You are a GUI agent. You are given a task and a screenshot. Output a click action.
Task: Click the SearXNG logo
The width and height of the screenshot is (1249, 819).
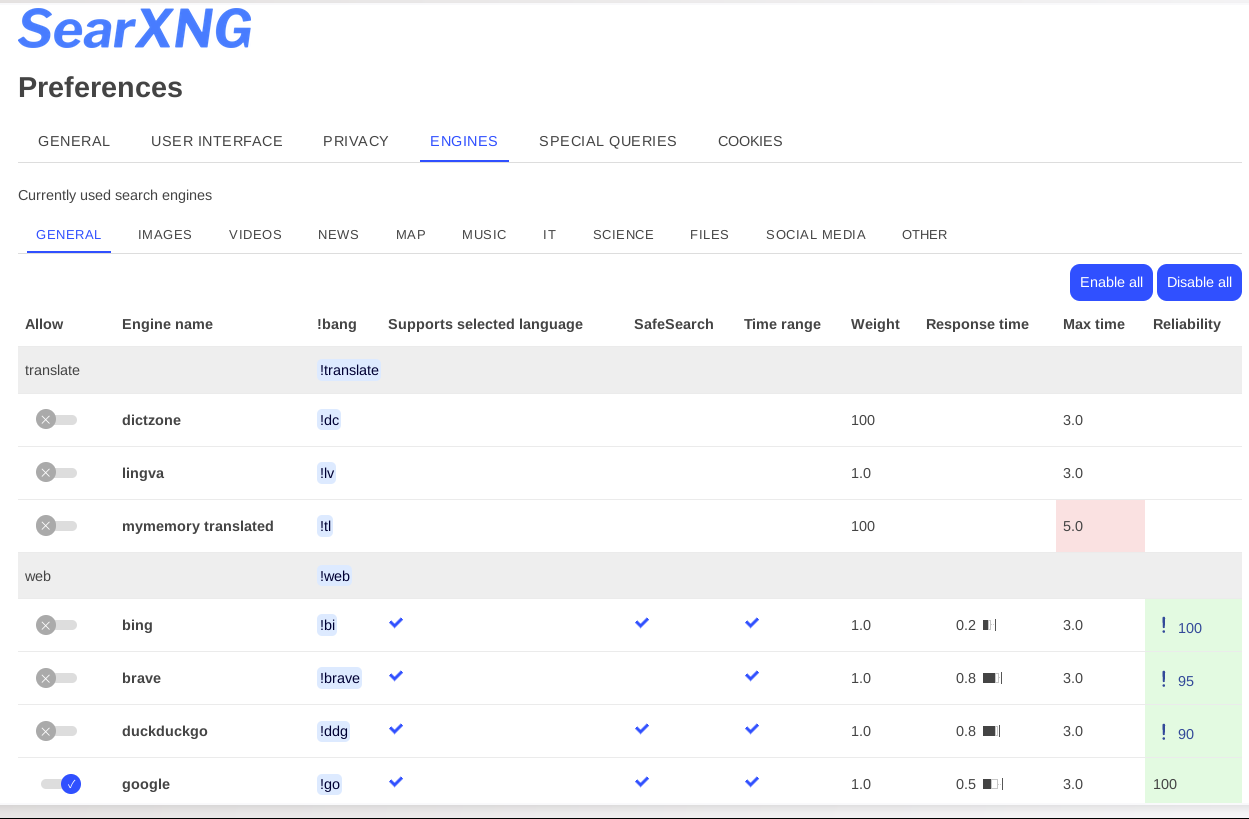click(135, 28)
